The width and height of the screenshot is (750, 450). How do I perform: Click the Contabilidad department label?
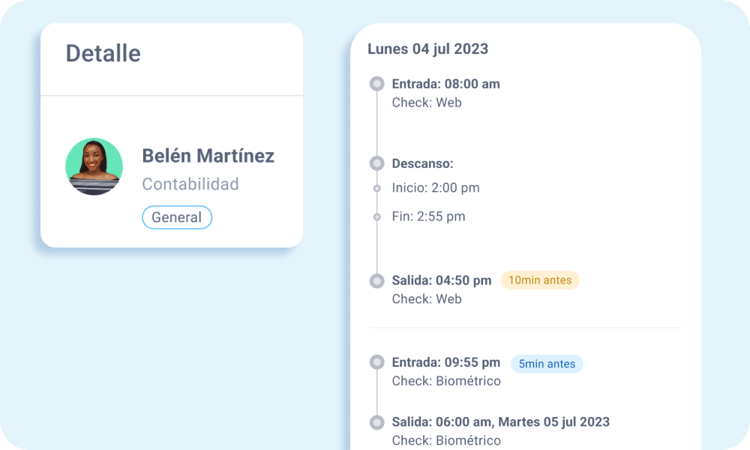[x=190, y=184]
